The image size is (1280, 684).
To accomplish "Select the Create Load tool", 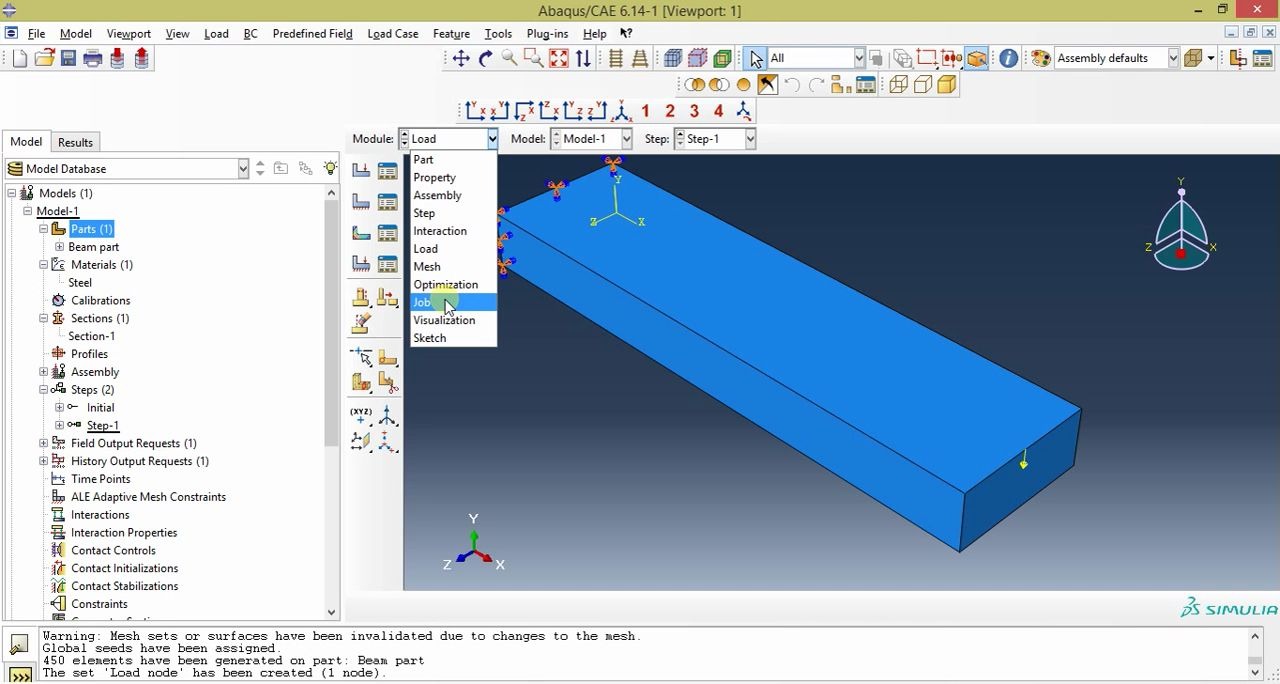I will pos(361,168).
